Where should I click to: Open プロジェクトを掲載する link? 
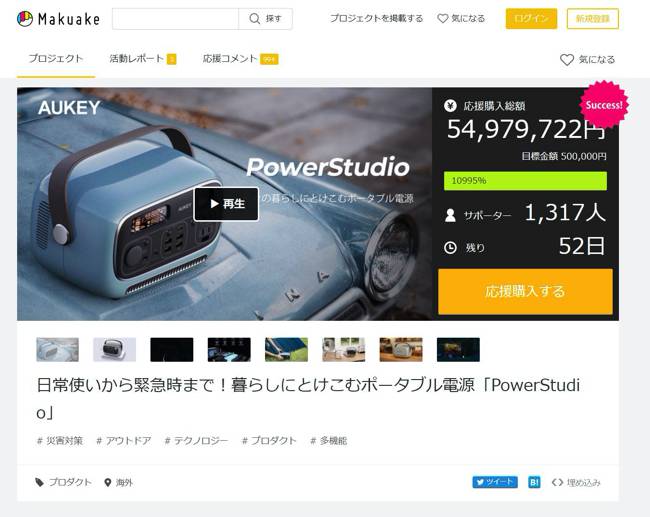click(x=376, y=18)
